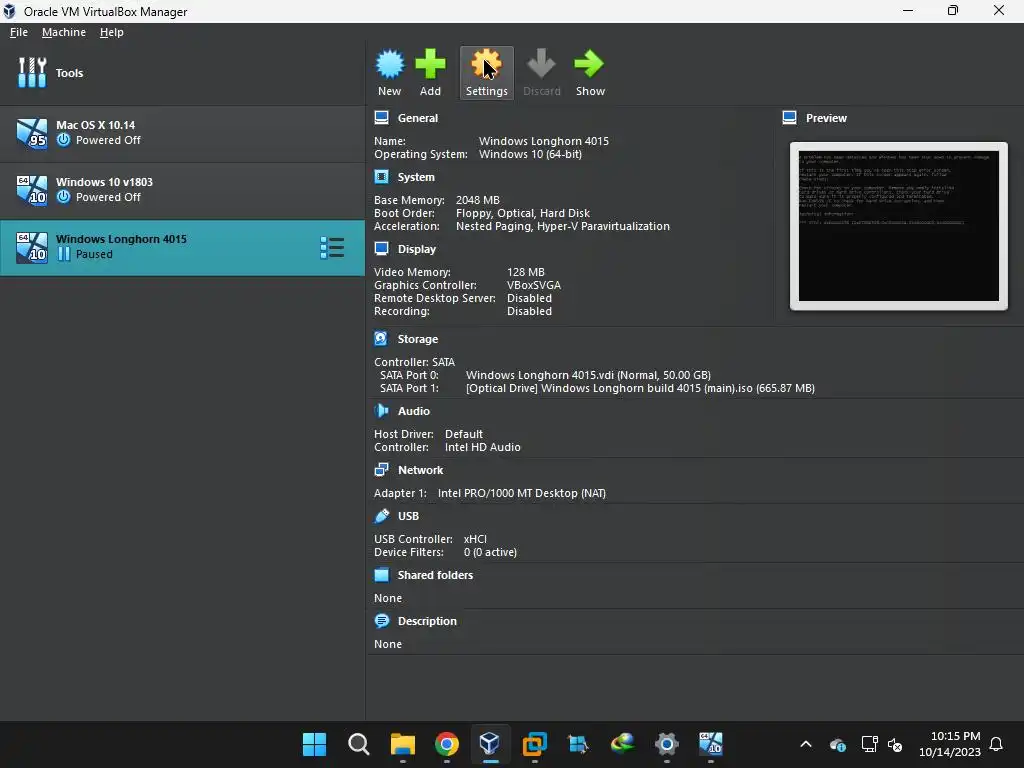Viewport: 1024px width, 768px height.
Task: Open the Storage settings heading link
Action: point(418,339)
